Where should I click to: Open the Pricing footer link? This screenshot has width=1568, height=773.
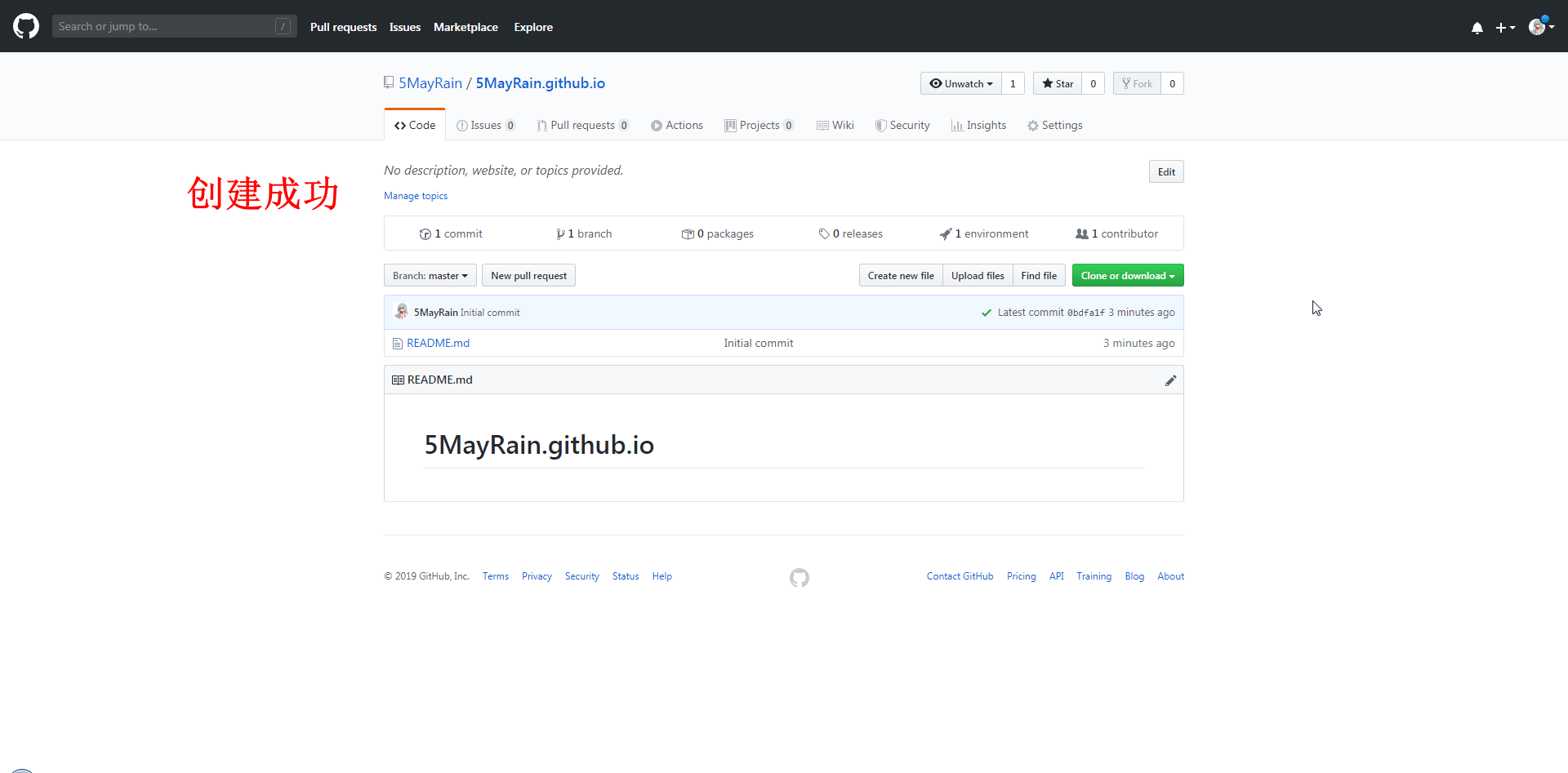(1021, 576)
